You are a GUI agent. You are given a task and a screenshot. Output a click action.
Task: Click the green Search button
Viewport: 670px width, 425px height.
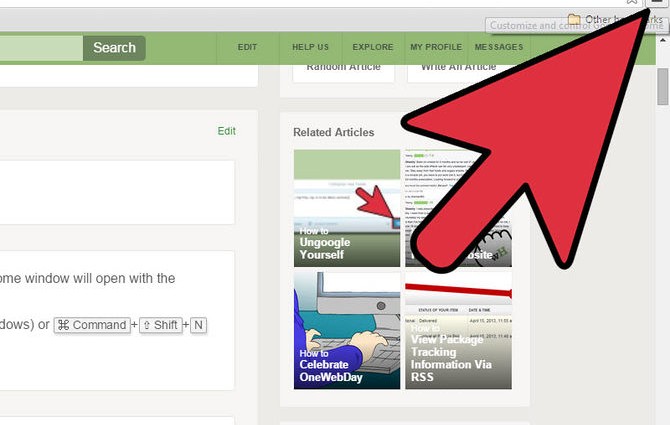(114, 47)
